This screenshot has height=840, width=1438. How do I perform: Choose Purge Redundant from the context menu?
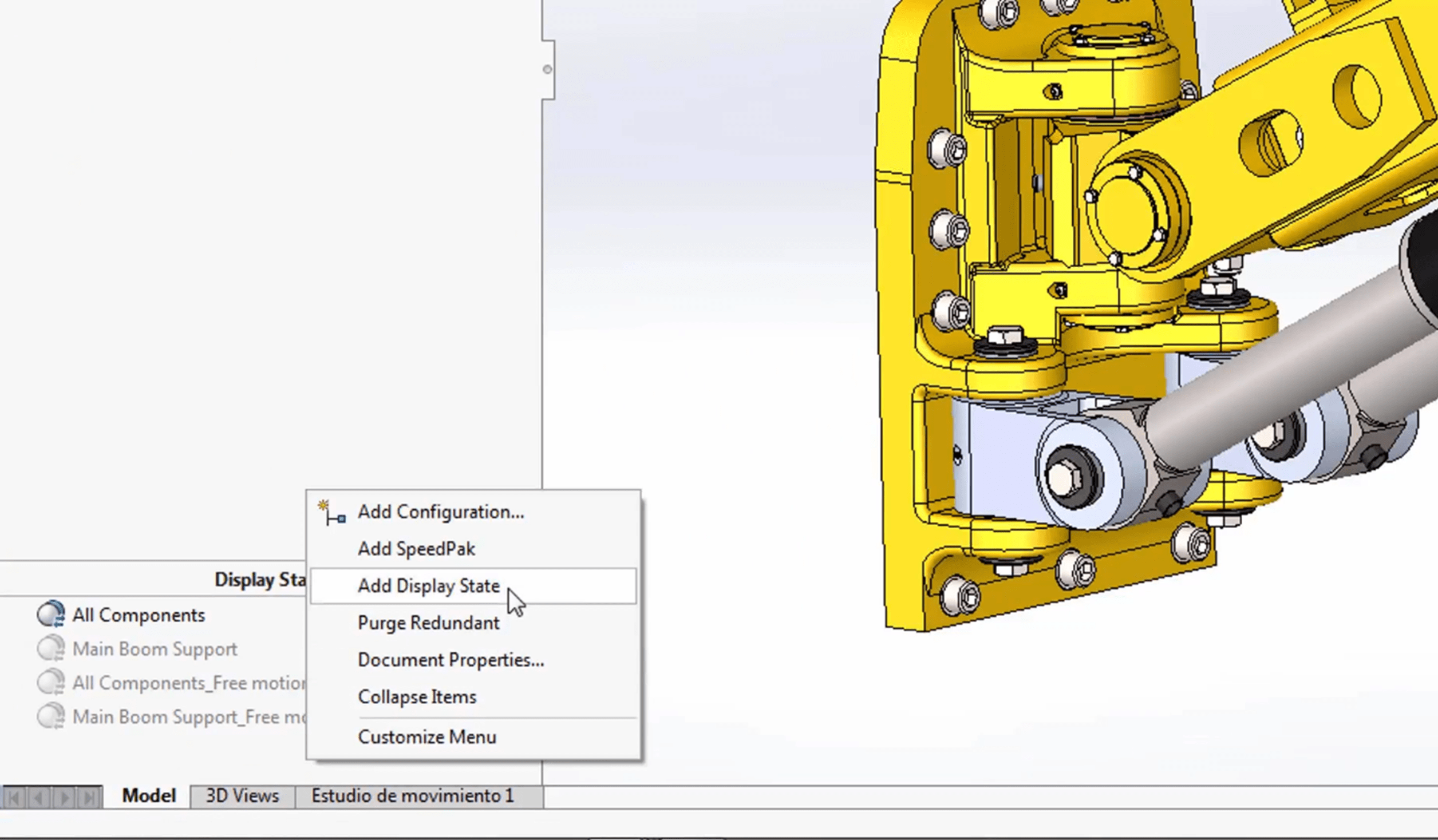click(428, 623)
